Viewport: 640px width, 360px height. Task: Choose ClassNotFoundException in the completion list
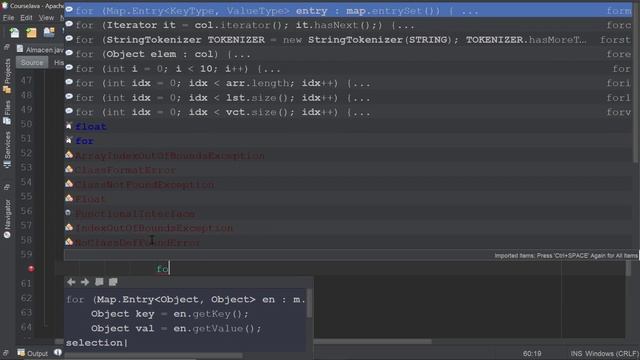pyautogui.click(x=349, y=184)
